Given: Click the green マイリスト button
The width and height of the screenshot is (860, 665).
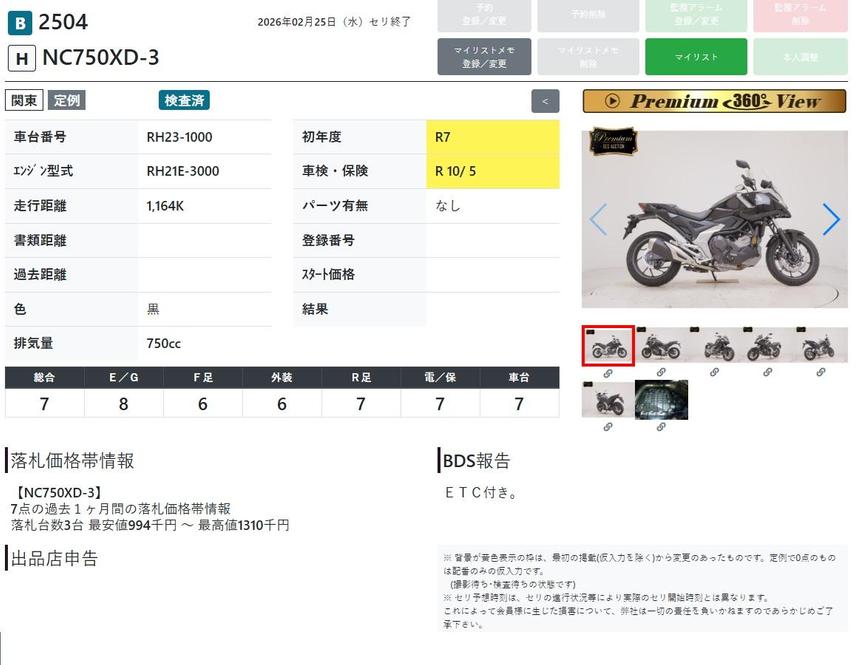Looking at the screenshot, I should (x=696, y=57).
